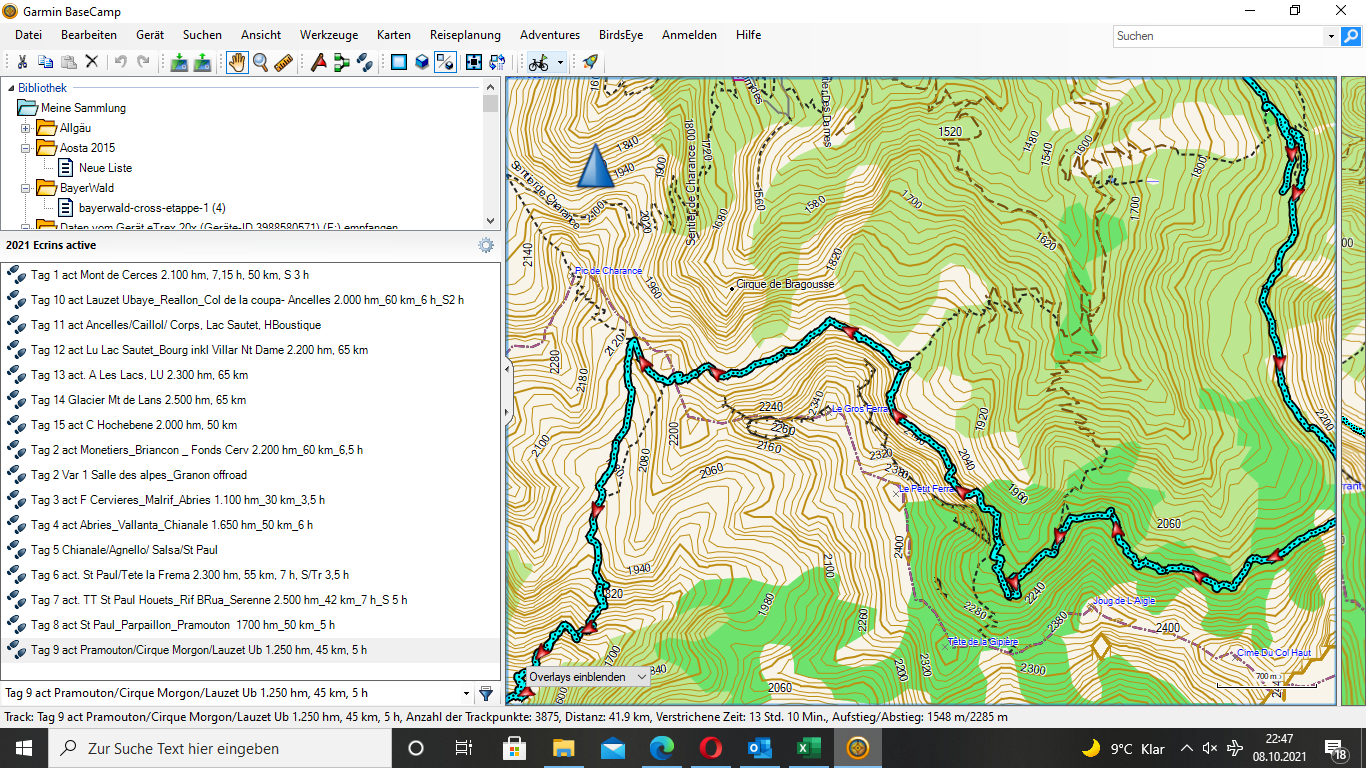Expand the Allgäu folder

tap(26, 128)
